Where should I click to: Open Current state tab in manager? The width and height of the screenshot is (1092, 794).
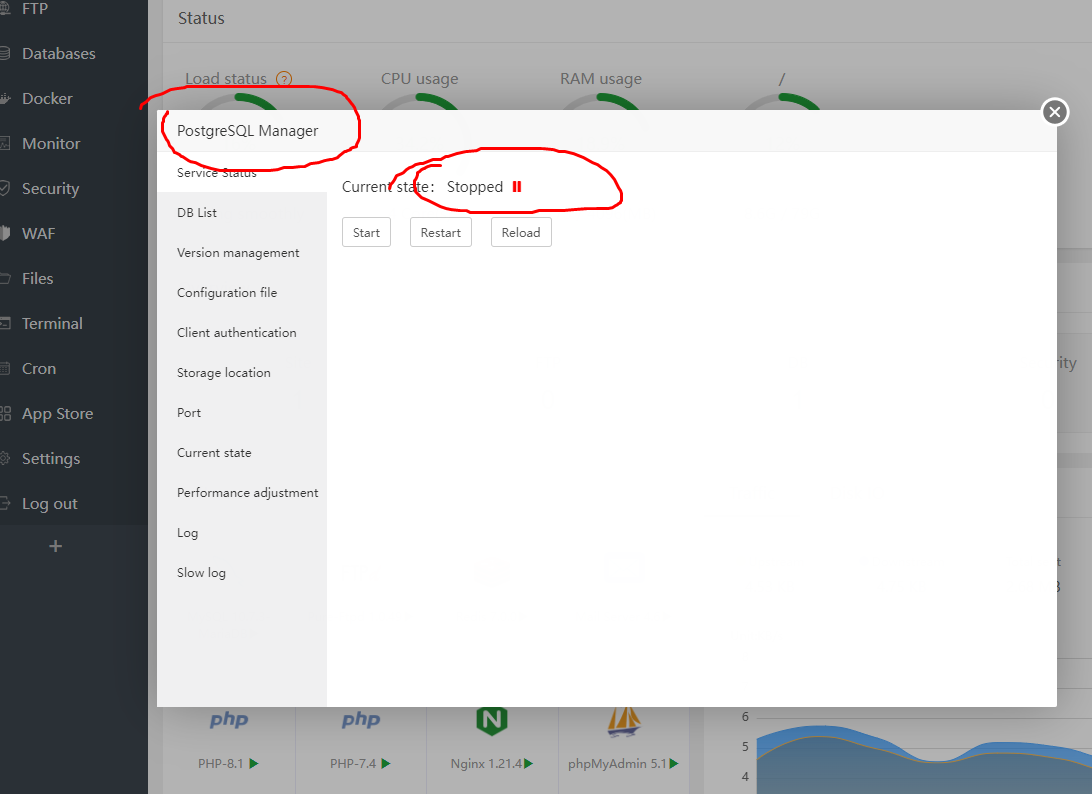242,453
